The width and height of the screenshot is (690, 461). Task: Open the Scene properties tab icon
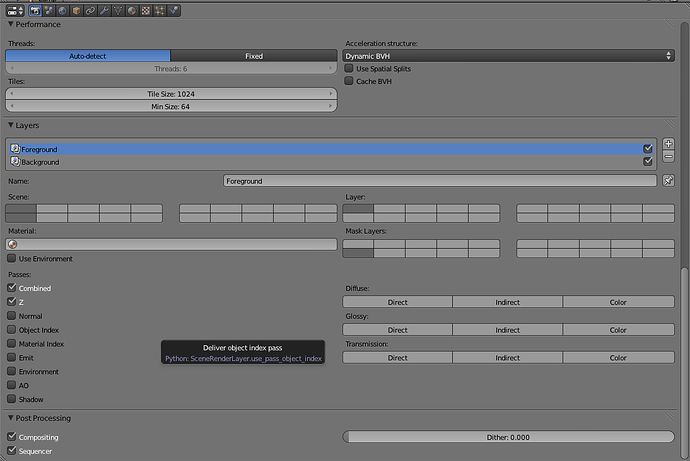click(x=49, y=11)
